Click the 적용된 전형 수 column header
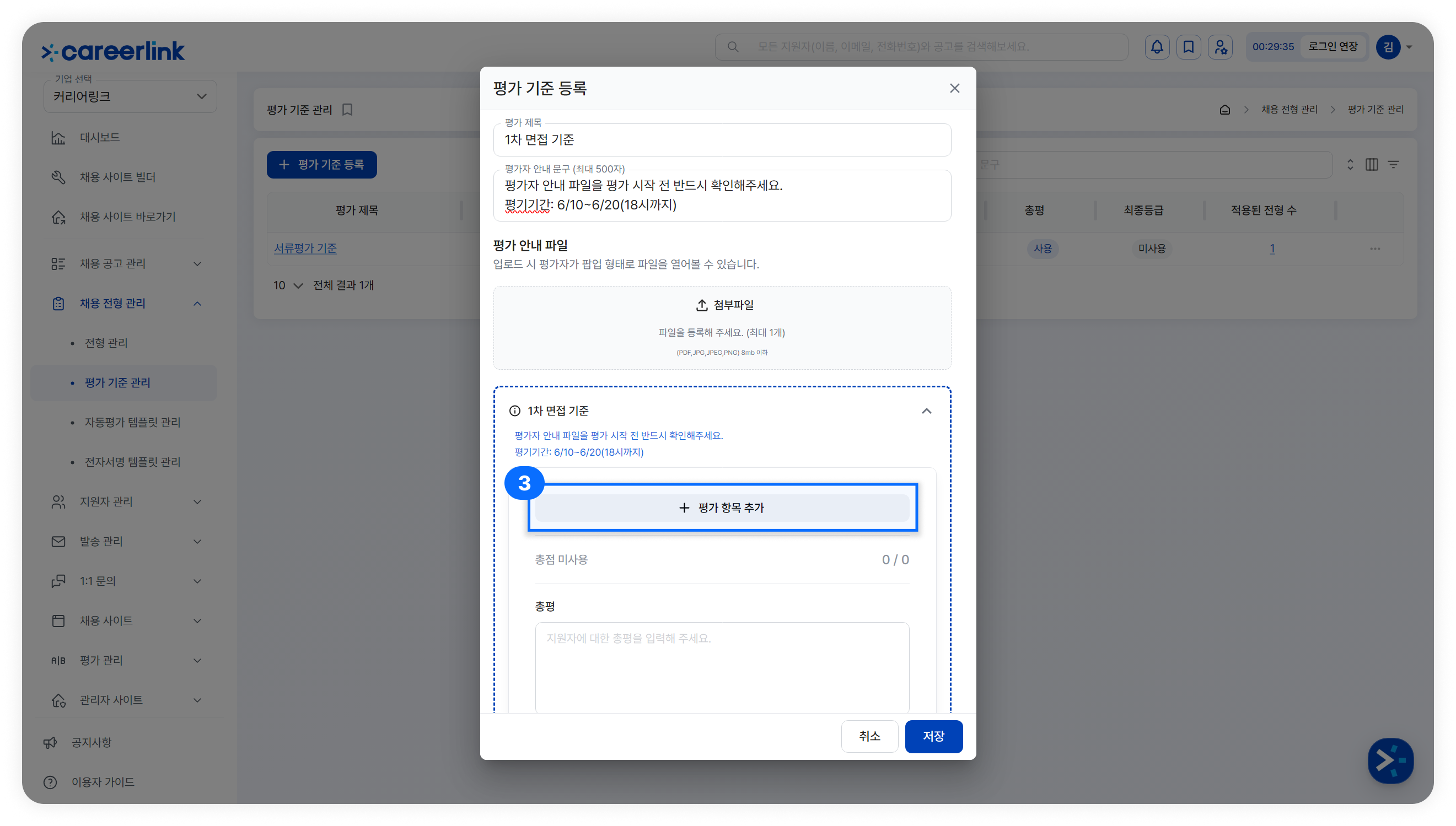 [1263, 210]
